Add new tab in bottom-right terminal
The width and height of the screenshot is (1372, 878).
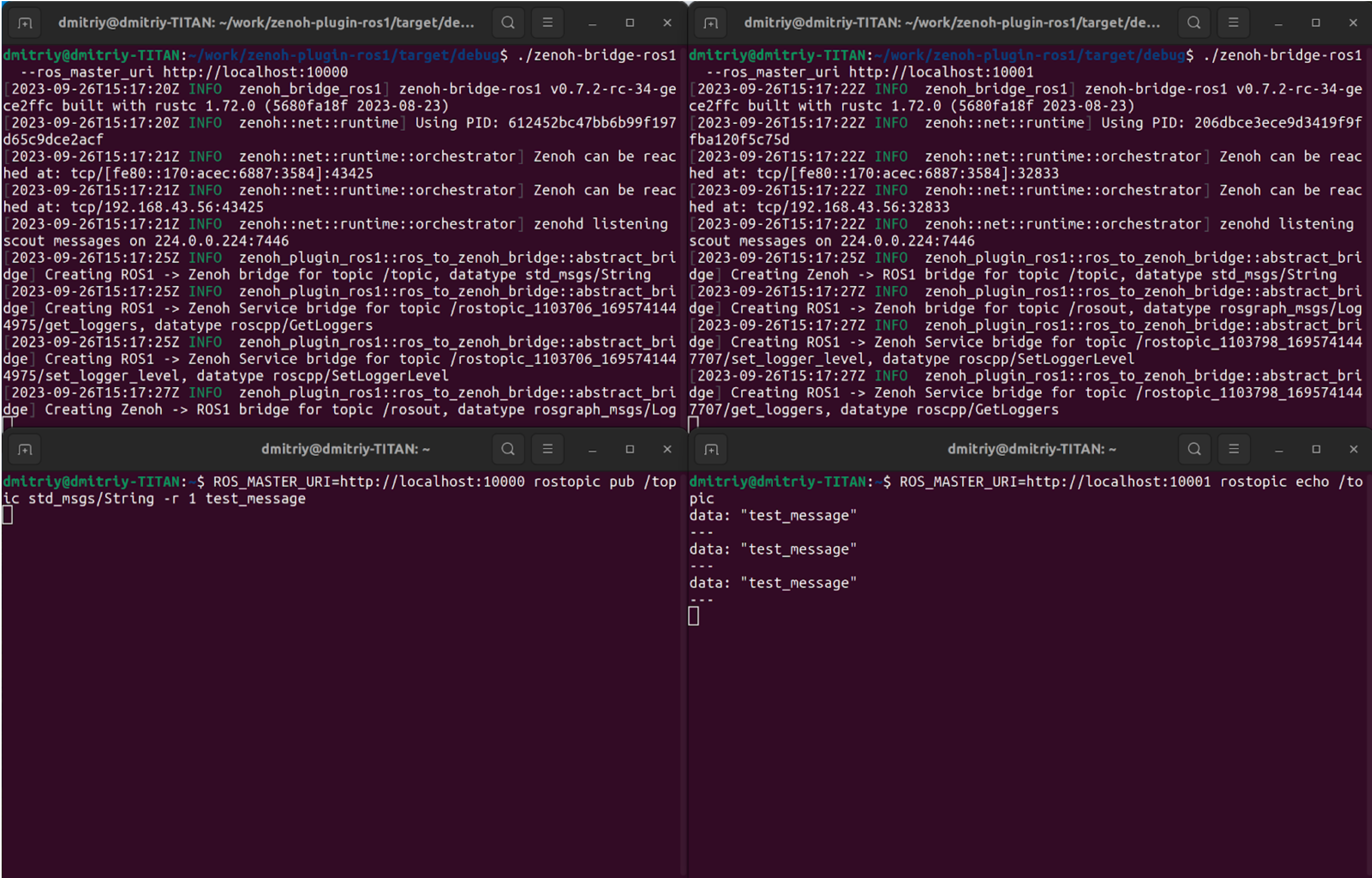(x=711, y=449)
